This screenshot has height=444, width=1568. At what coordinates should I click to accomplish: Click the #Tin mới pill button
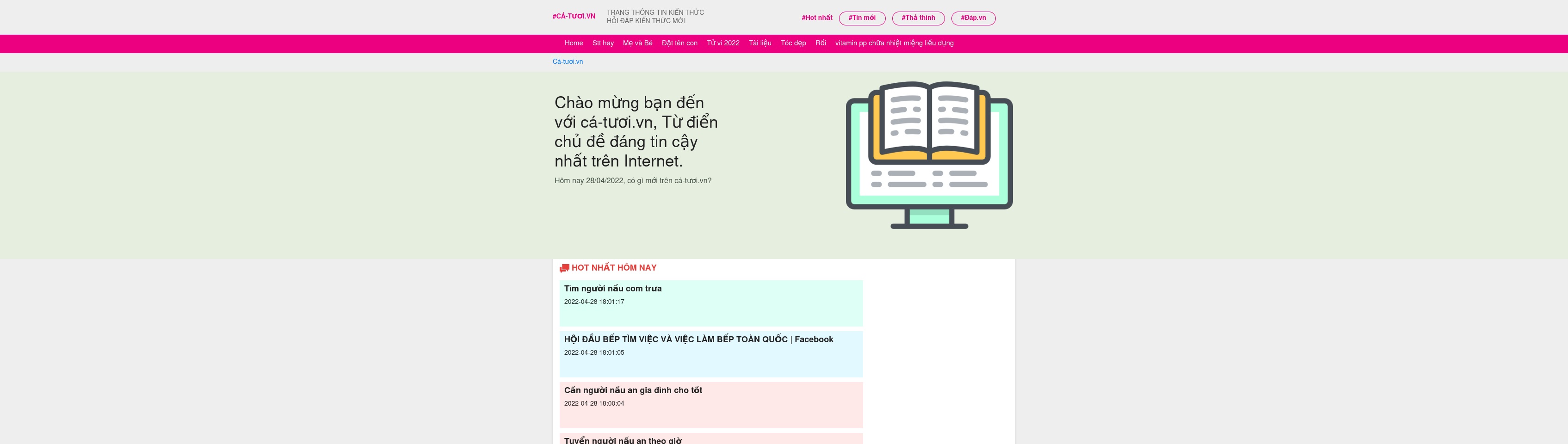point(862,18)
